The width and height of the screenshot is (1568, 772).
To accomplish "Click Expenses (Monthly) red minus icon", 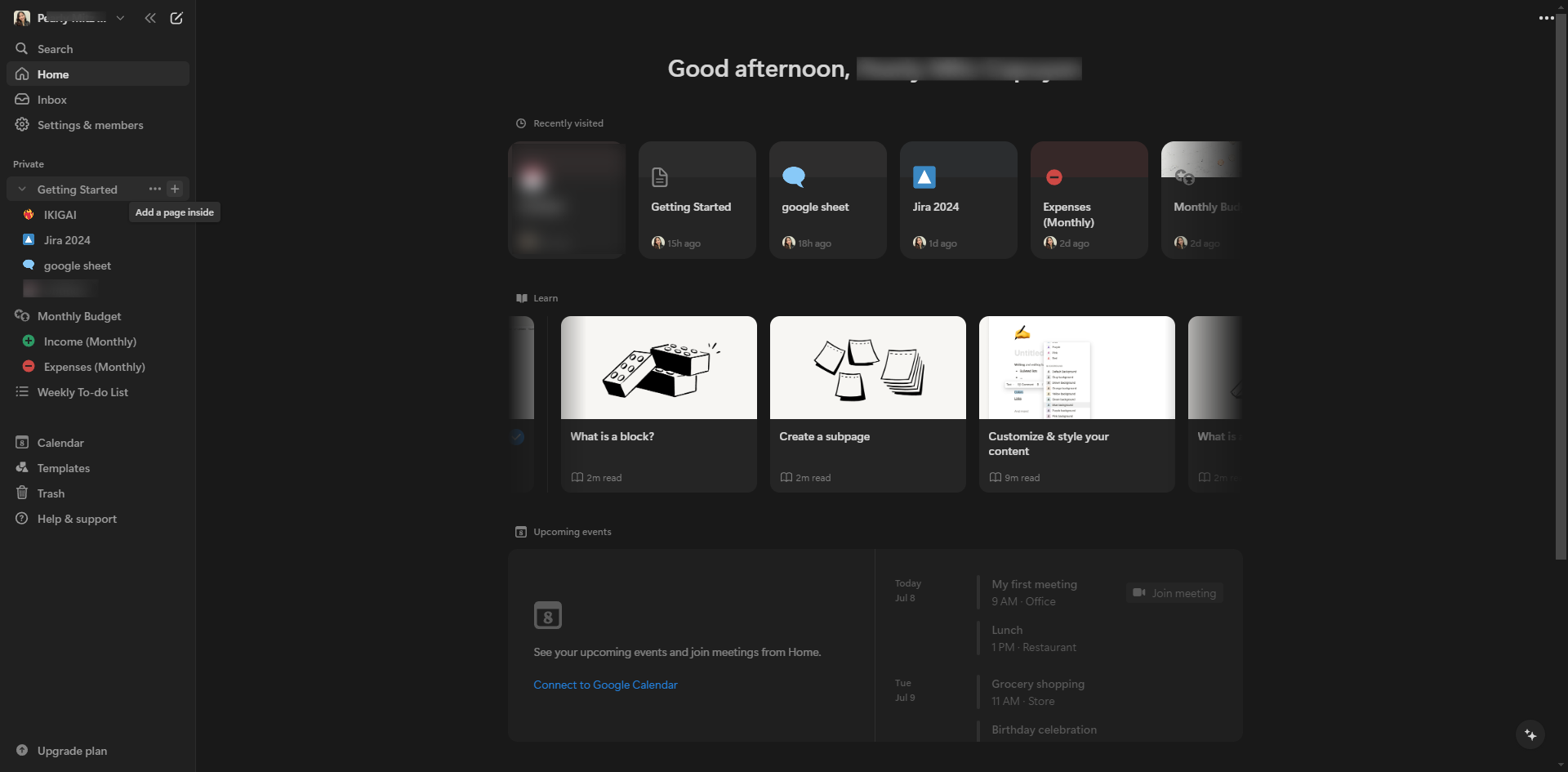I will 29,367.
